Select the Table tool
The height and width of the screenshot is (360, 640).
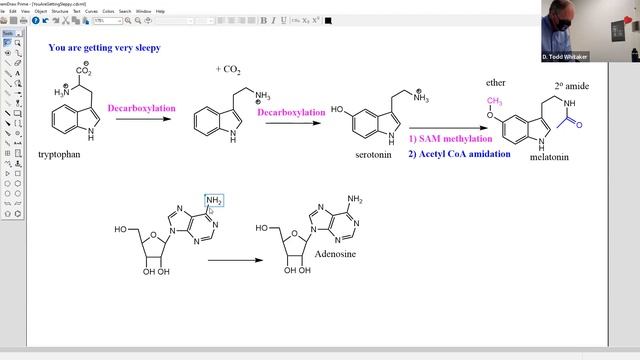pyautogui.click(x=7, y=153)
